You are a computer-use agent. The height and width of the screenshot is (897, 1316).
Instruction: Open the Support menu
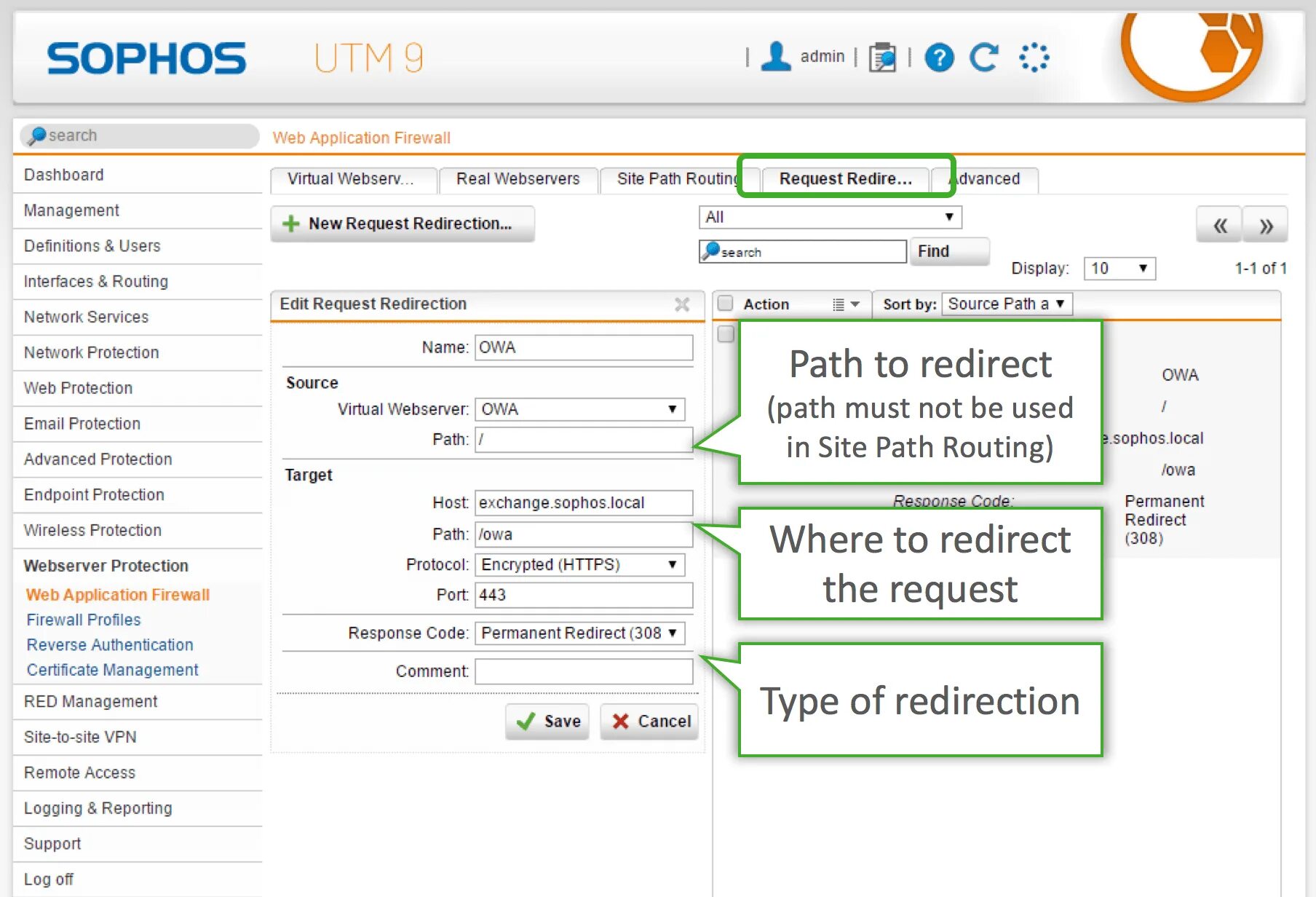[x=138, y=844]
